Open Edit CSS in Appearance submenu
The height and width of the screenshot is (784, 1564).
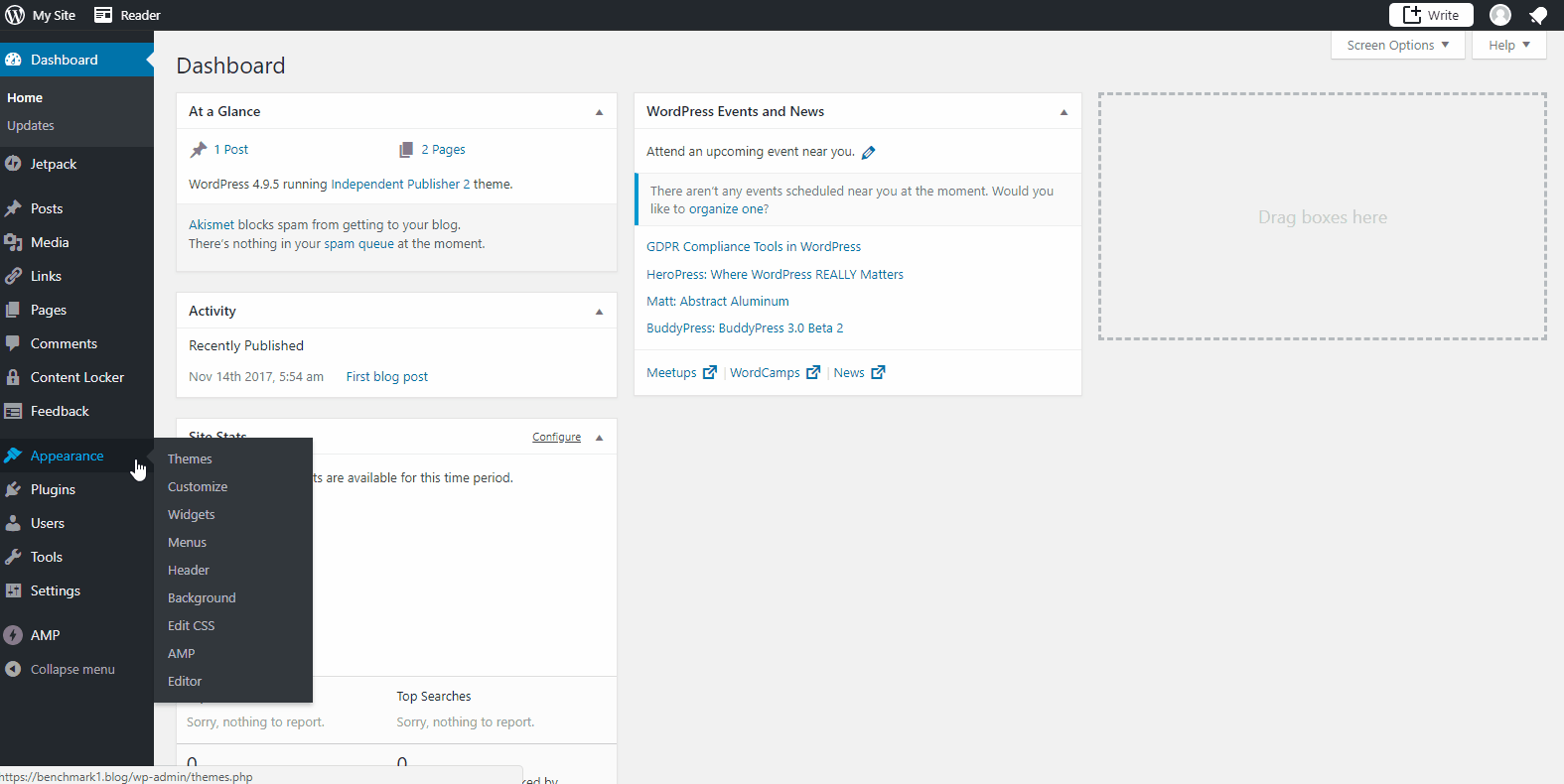pos(192,625)
